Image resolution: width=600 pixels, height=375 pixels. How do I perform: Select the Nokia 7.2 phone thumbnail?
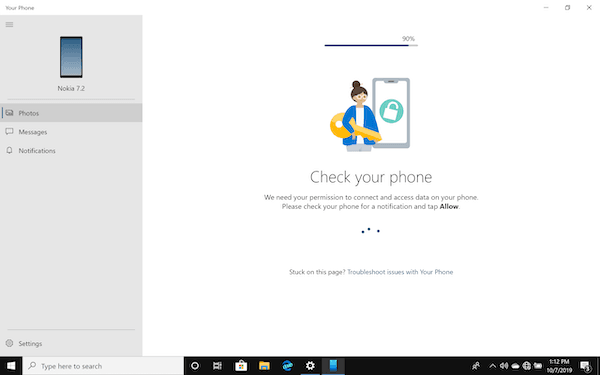(x=71, y=57)
